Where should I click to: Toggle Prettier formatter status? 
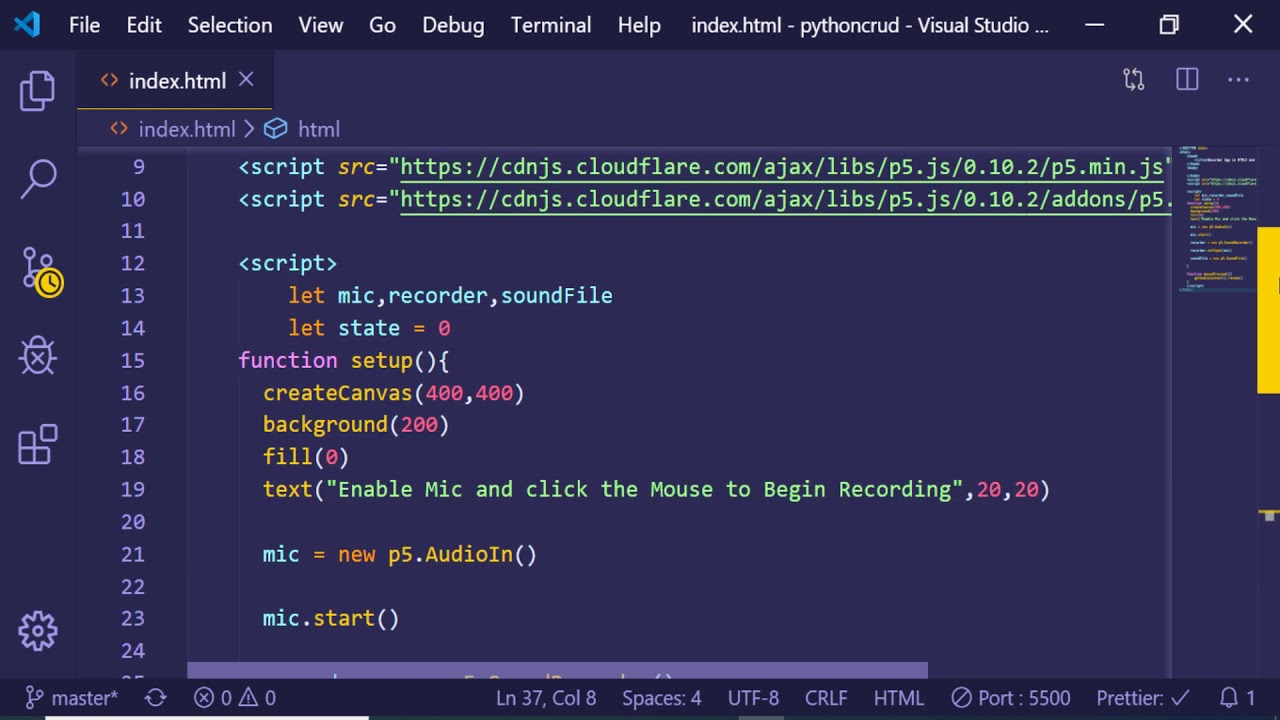[x=1142, y=698]
